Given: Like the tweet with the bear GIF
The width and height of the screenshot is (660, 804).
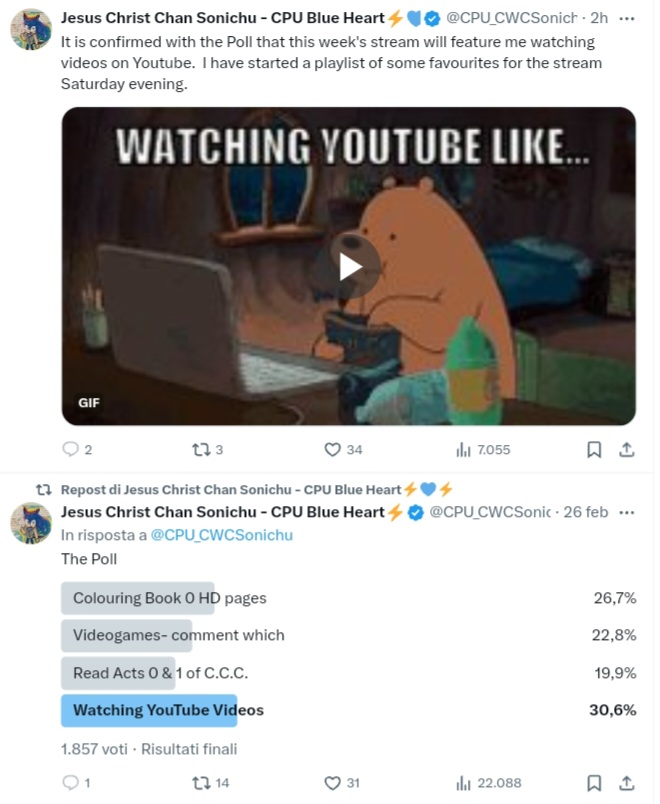Looking at the screenshot, I should pyautogui.click(x=343, y=450).
